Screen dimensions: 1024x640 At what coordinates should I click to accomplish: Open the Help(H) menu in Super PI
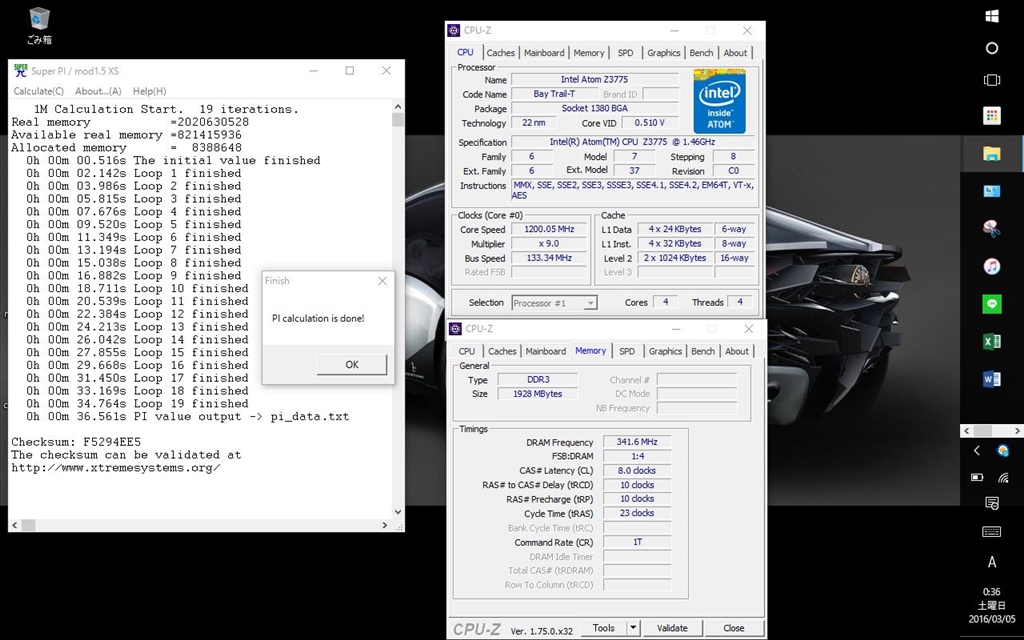tap(150, 91)
